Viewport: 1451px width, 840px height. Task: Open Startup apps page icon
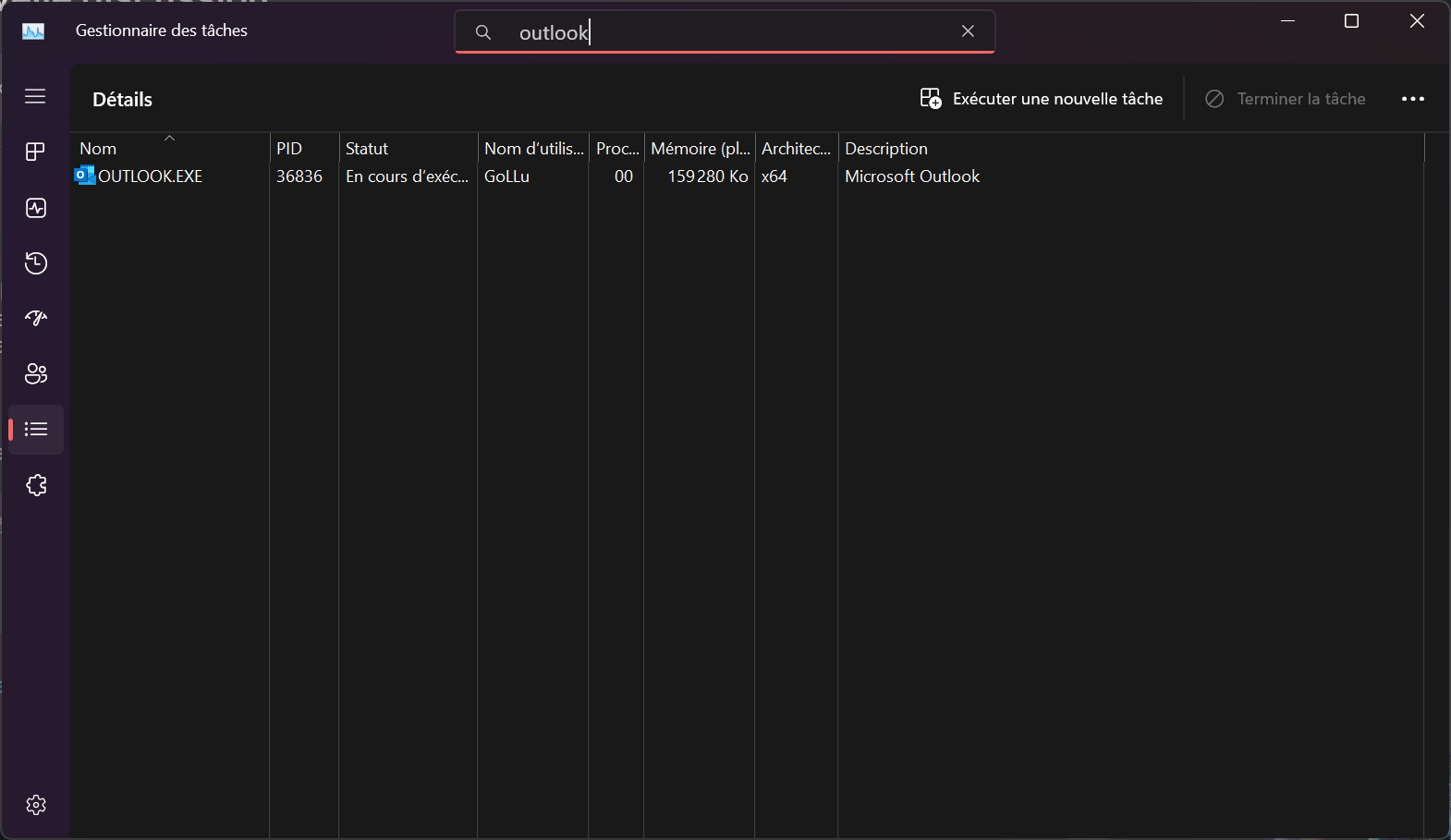click(35, 319)
